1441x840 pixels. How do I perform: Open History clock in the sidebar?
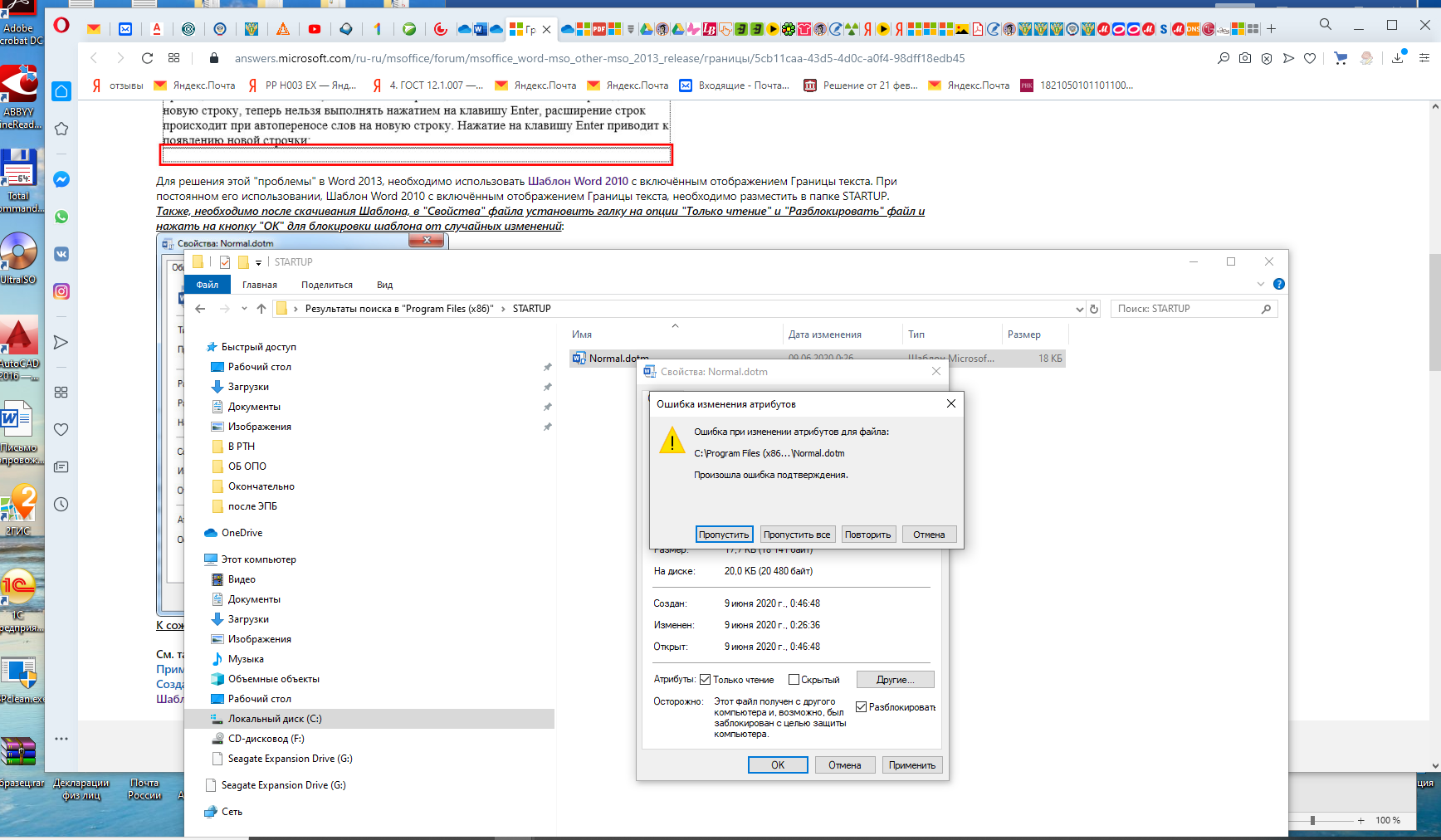pos(61,505)
